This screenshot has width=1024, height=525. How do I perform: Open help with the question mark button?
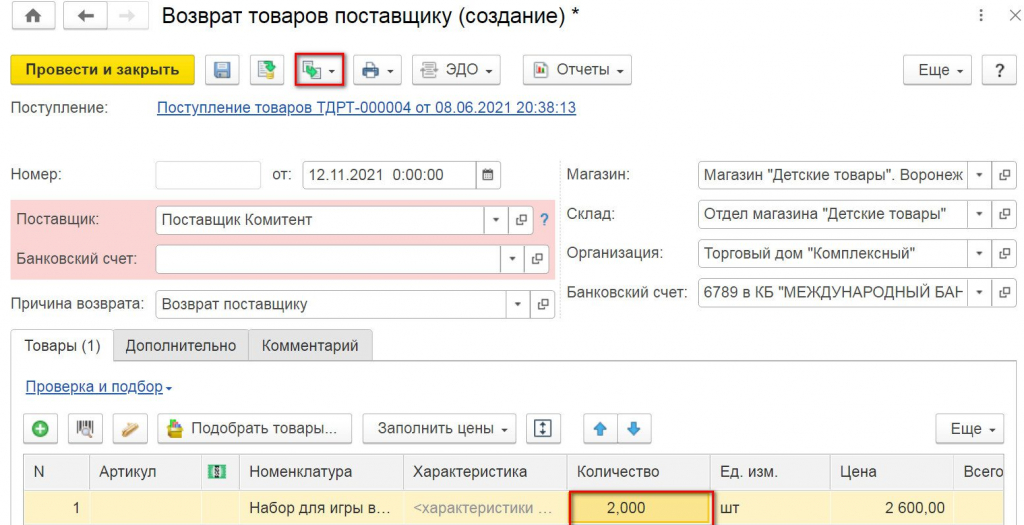click(999, 70)
